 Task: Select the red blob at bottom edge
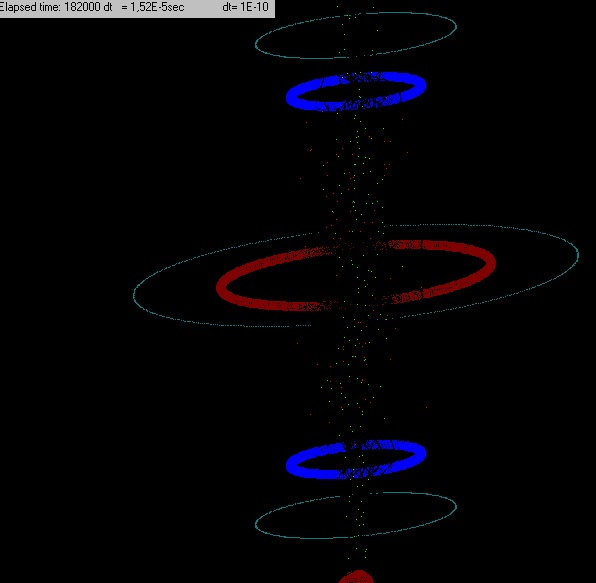click(357, 577)
